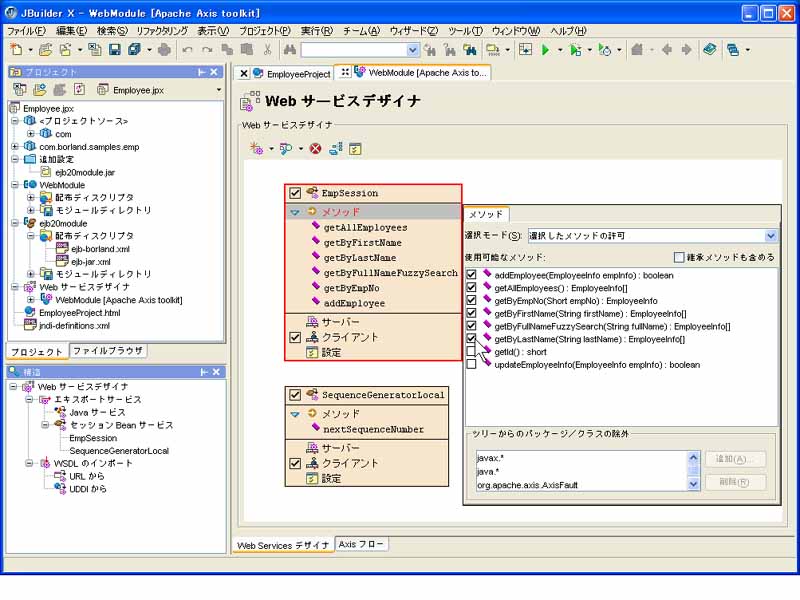Open Help topics via the book icon
The image size is (800, 600).
(710, 49)
